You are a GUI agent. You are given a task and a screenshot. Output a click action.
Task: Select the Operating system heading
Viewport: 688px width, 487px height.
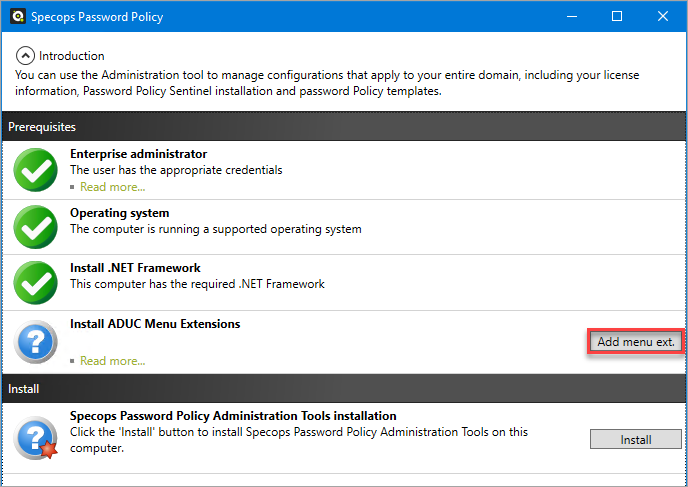point(120,213)
